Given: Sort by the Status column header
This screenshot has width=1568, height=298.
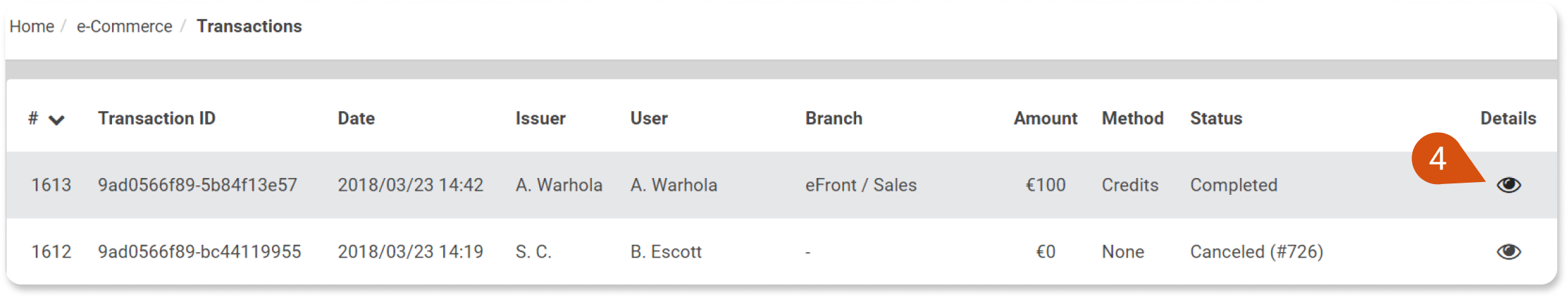Looking at the screenshot, I should pos(1216,118).
